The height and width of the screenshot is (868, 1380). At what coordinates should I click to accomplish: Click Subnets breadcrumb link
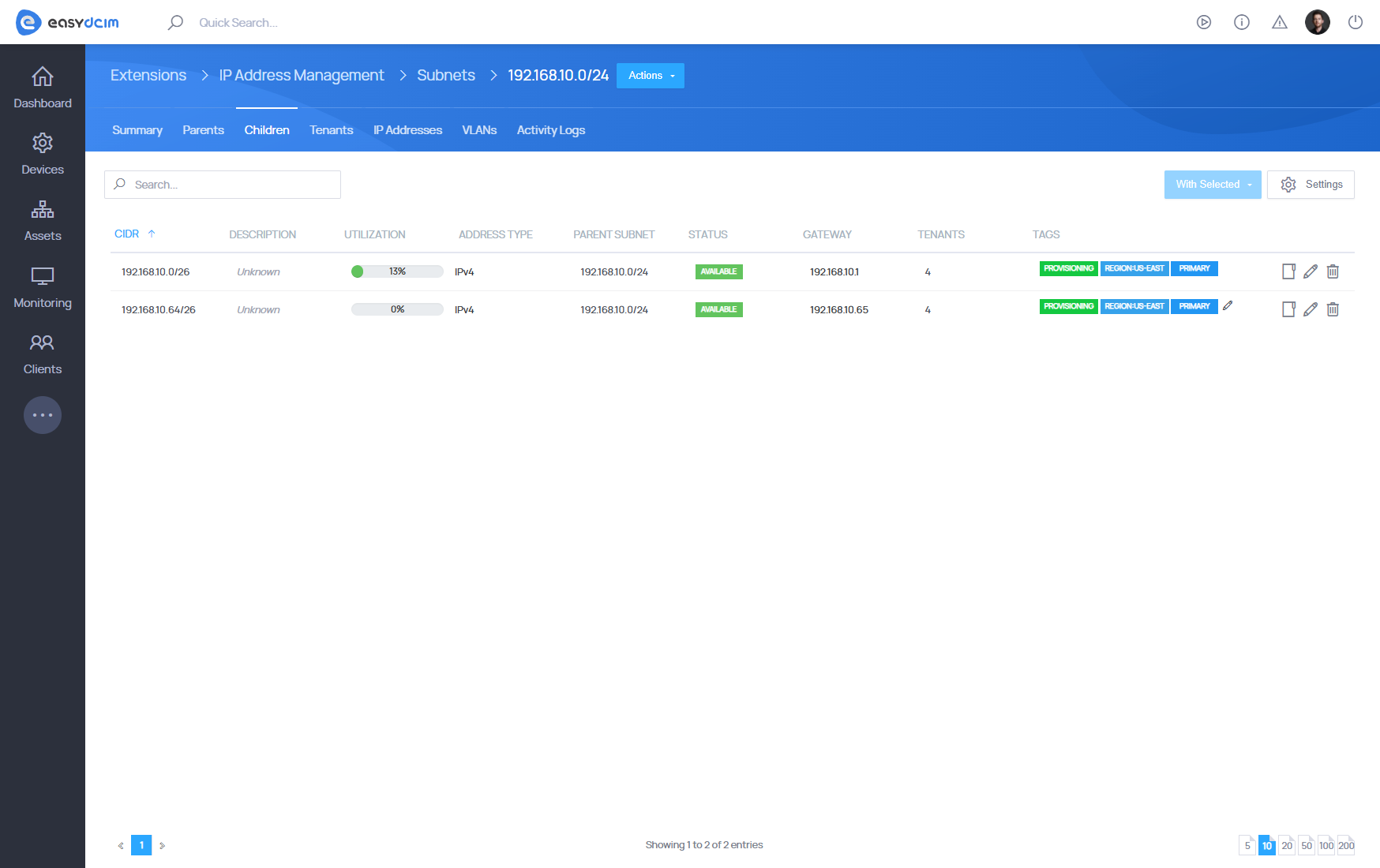click(446, 75)
